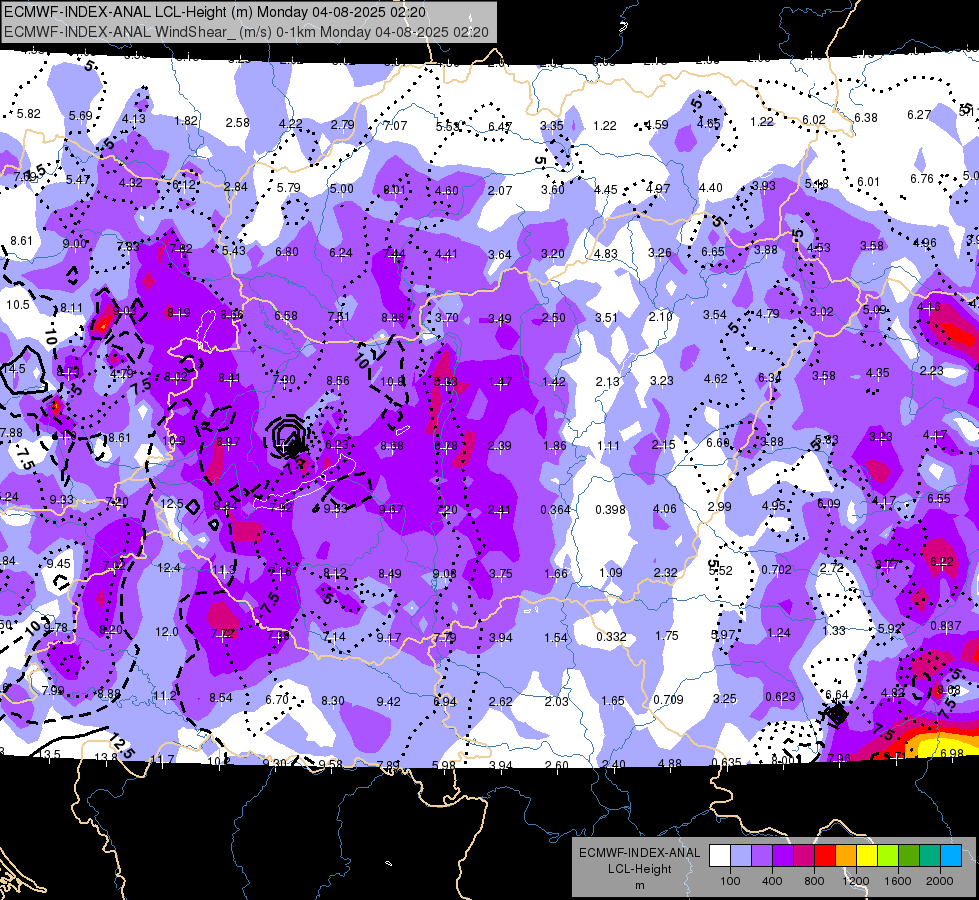979x900 pixels.
Task: Click the 14.5 wind shear value
Action: [x=14, y=368]
